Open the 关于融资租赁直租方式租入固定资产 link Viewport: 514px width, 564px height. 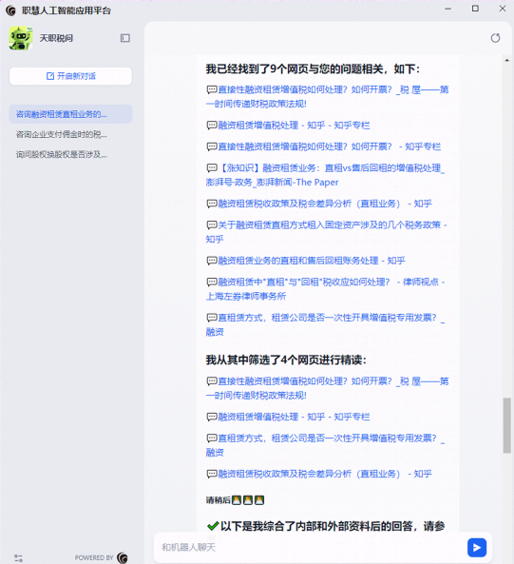point(326,232)
